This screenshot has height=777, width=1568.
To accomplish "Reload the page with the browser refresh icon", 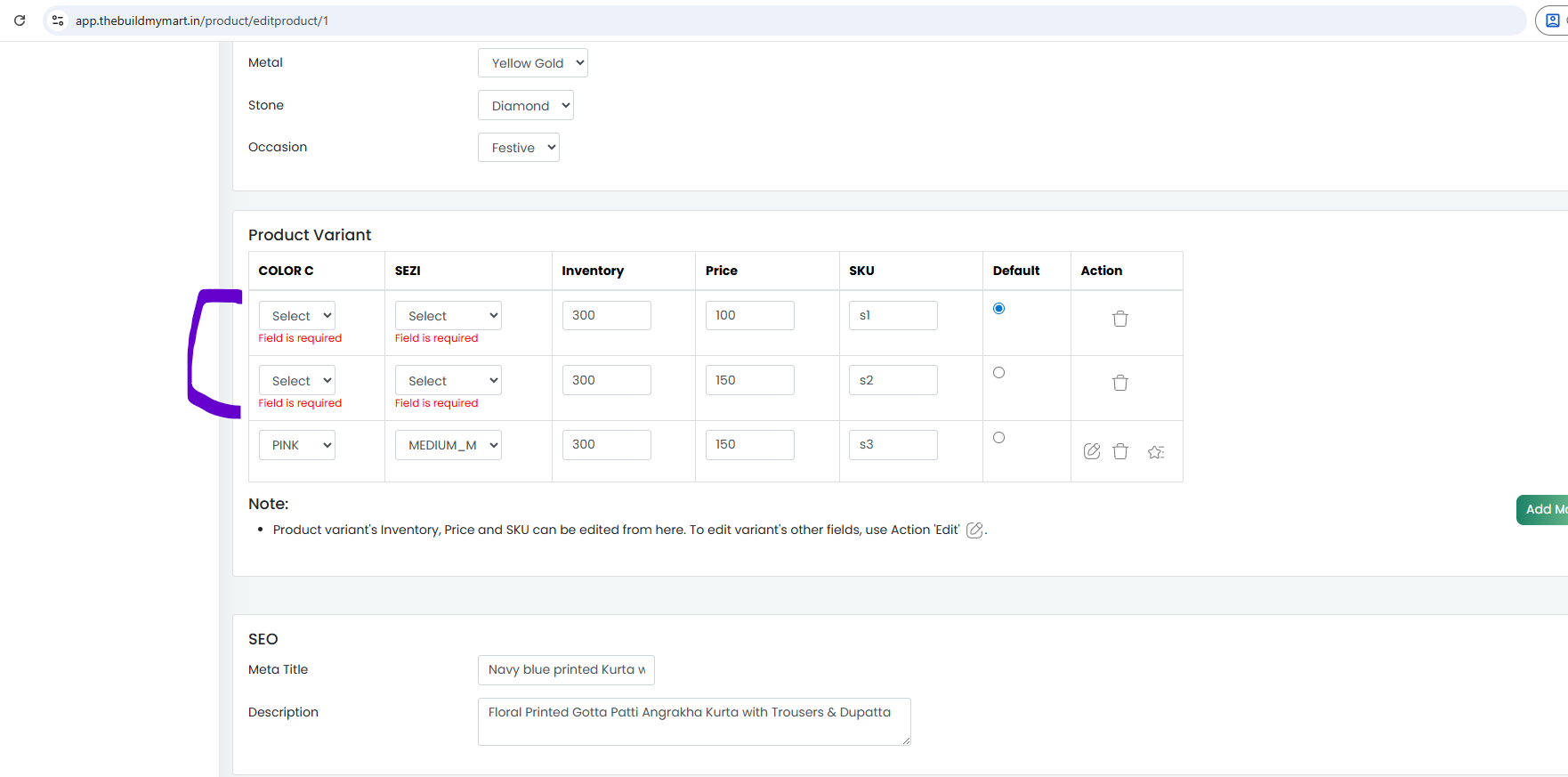I will click(20, 20).
